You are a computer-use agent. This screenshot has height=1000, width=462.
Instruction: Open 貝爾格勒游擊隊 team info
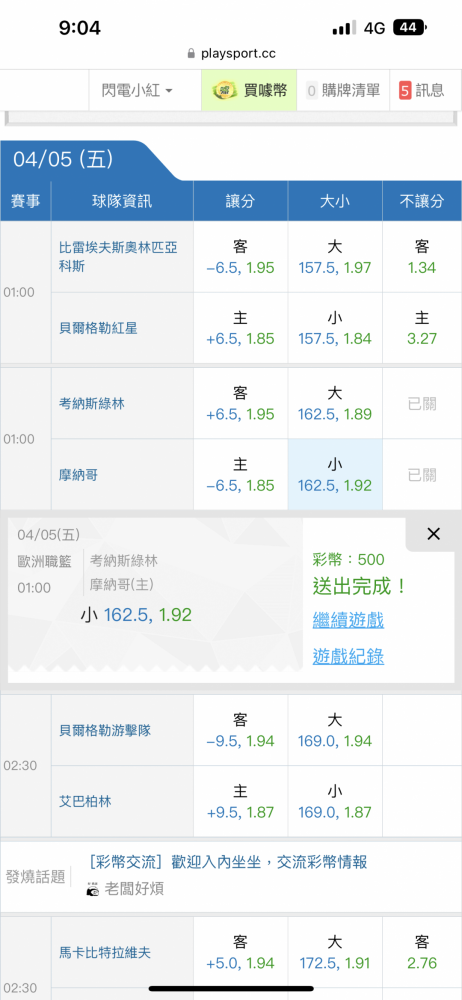(x=105, y=730)
